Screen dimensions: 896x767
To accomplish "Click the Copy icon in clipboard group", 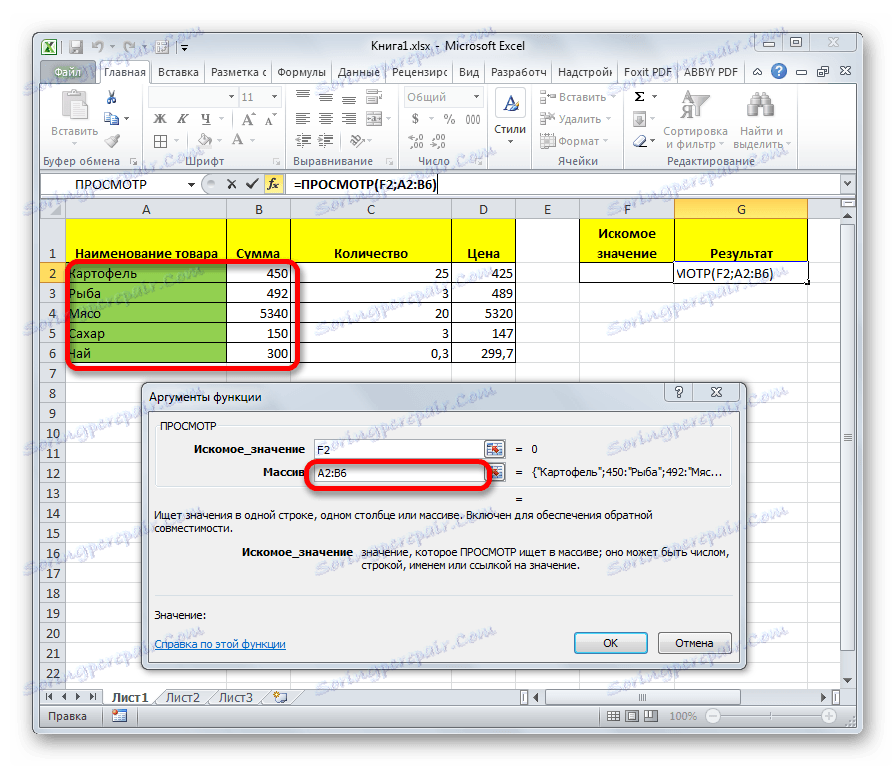I will coord(111,119).
